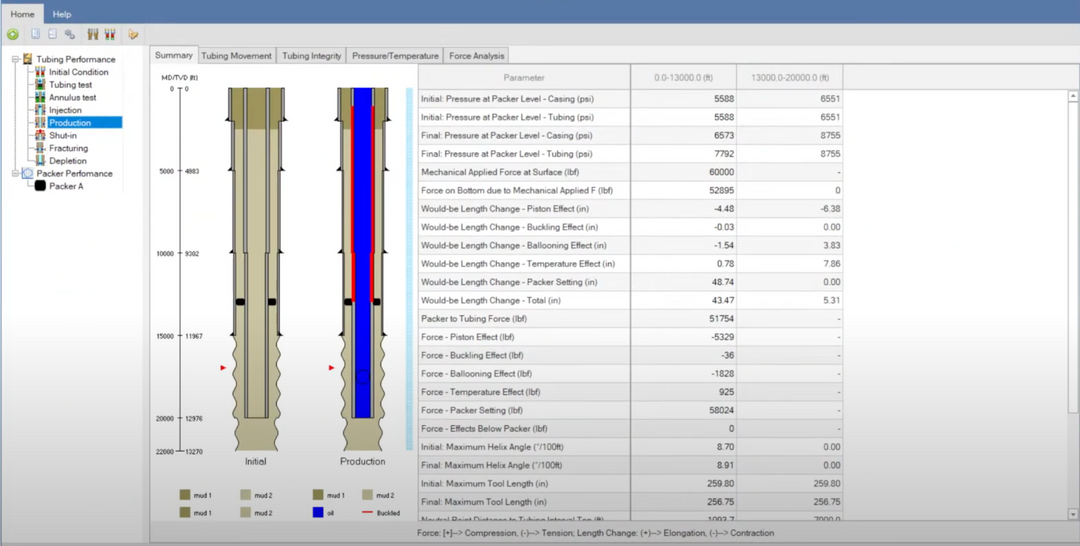
Task: Click red depth marker beside Initial schematic
Action: click(x=223, y=368)
